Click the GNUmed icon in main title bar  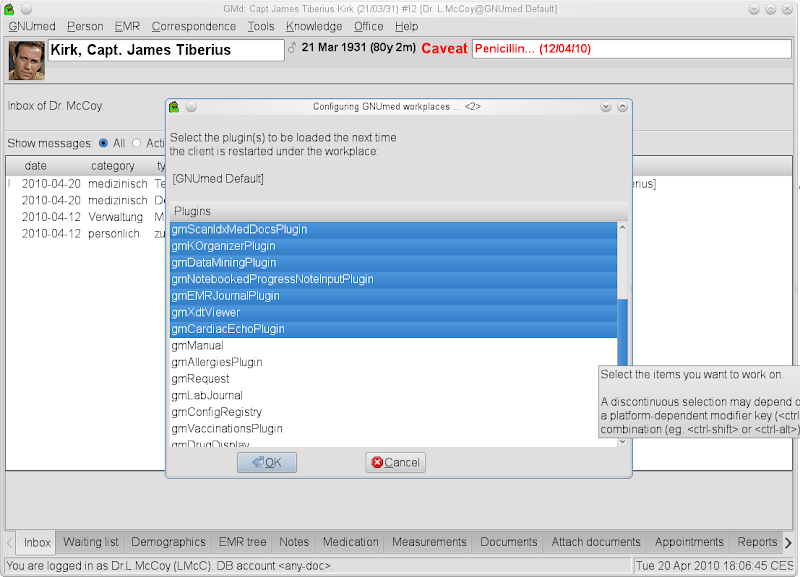point(9,9)
